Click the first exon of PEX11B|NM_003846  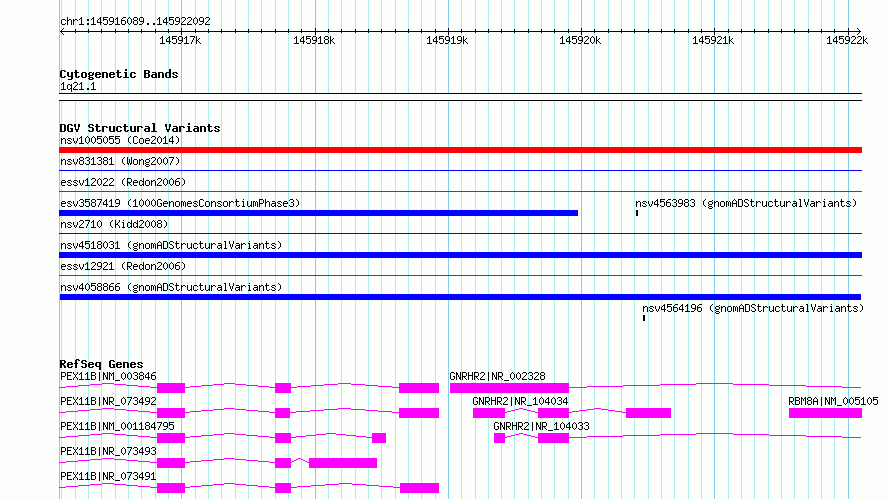point(171,388)
